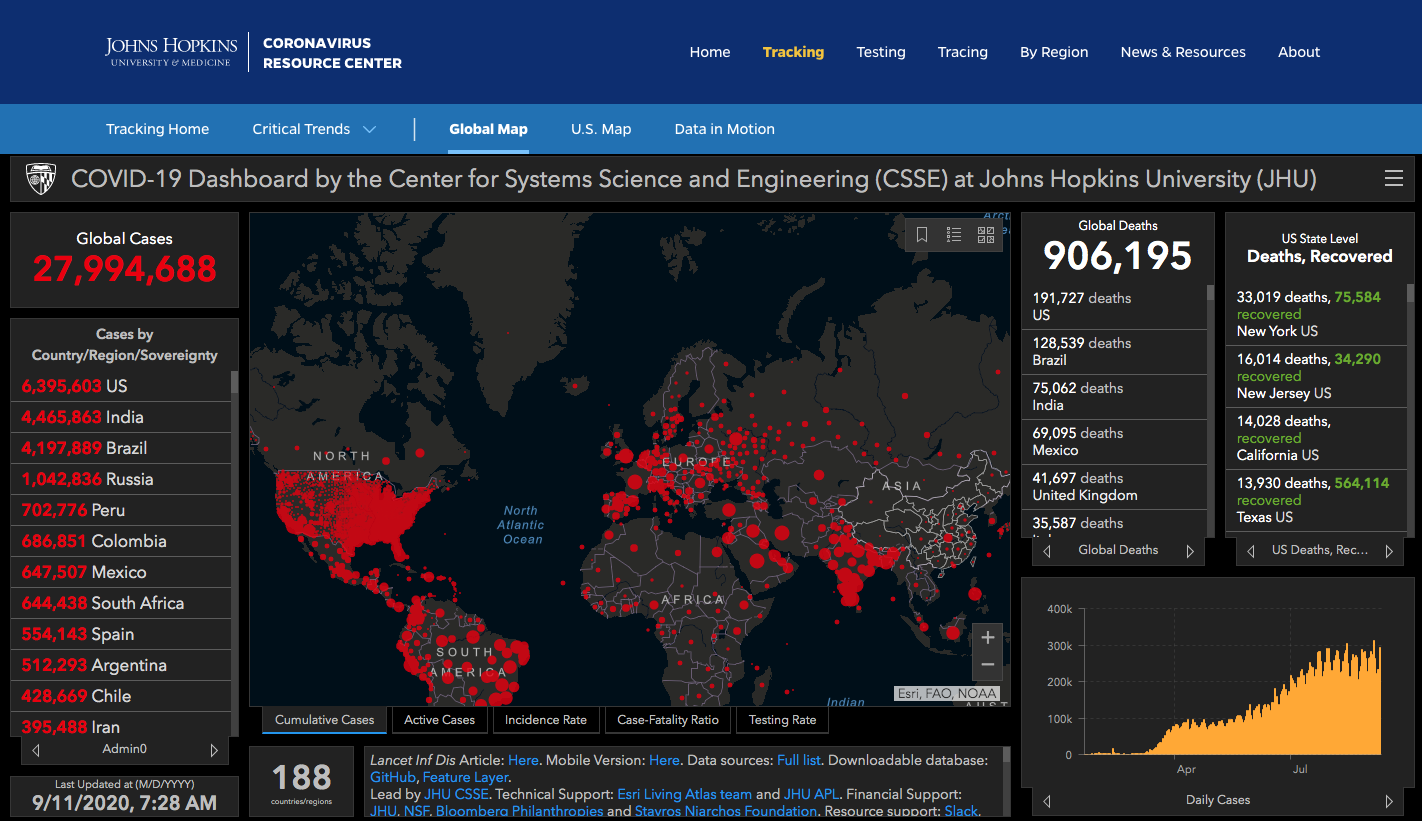Open the Data in Motion tab
Viewport: 1422px width, 821px height.
point(725,129)
